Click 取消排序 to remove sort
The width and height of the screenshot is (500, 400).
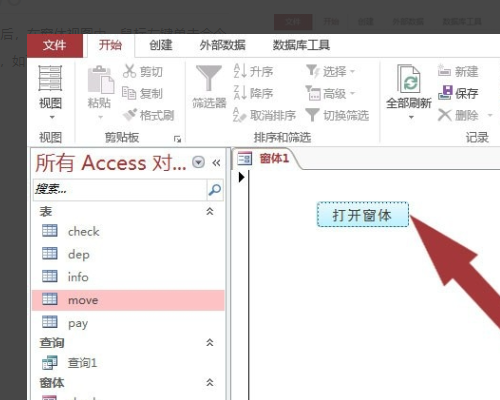pos(264,115)
